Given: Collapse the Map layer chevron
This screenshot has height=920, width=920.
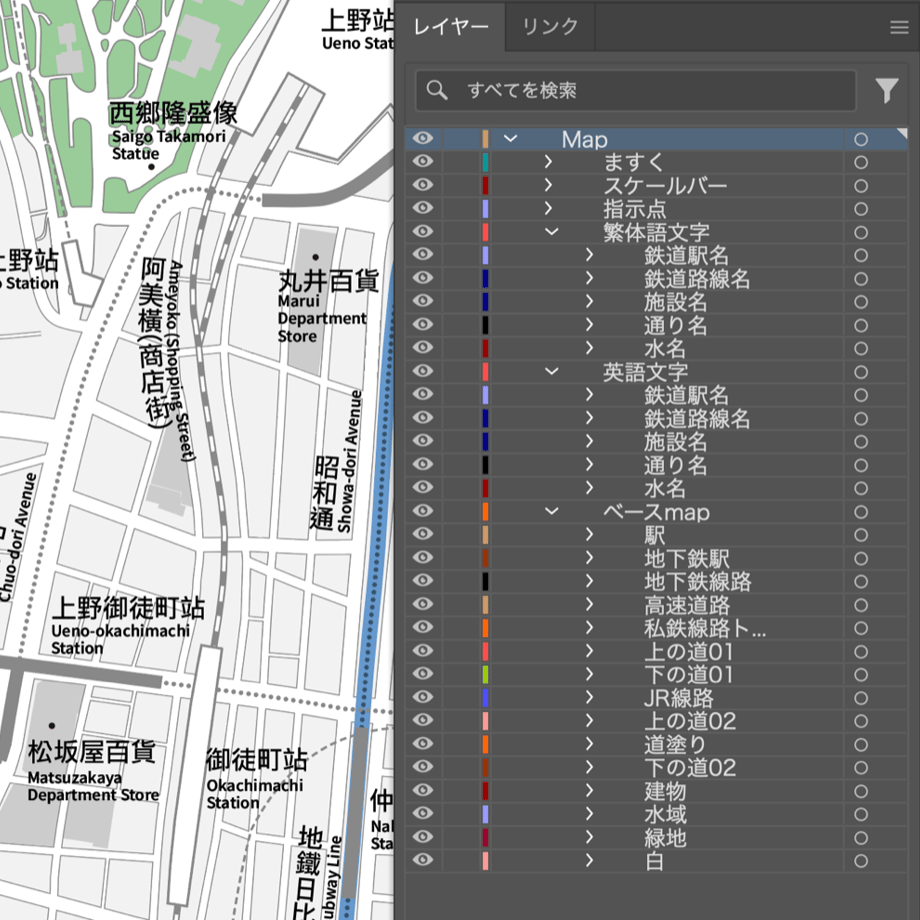Looking at the screenshot, I should pos(510,139).
